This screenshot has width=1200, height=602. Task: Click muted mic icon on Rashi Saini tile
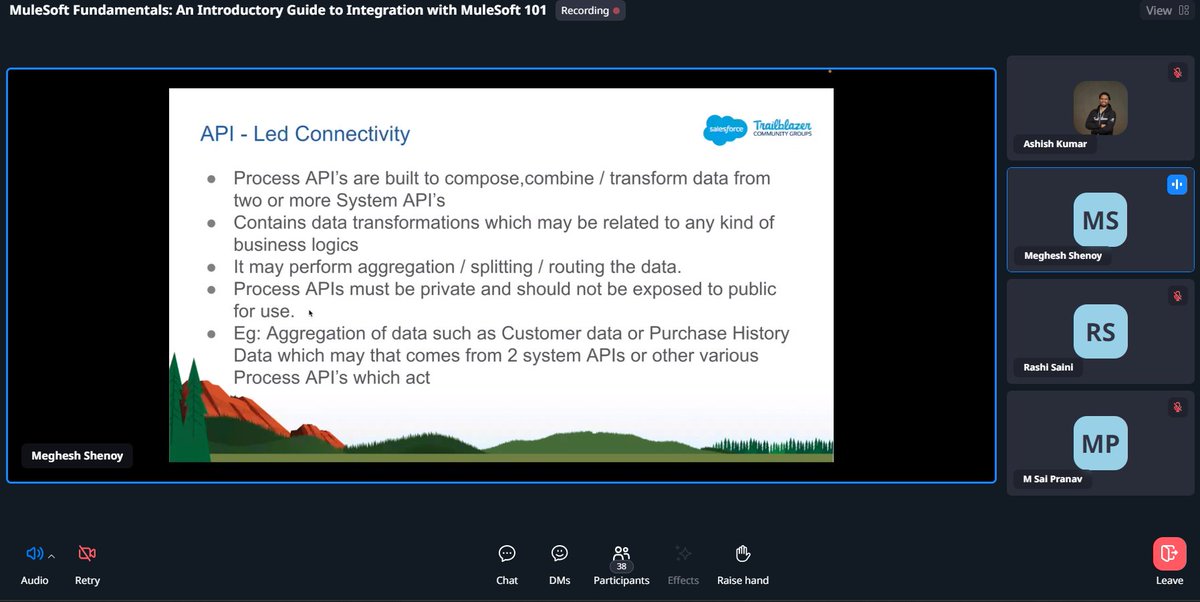[x=1177, y=297]
